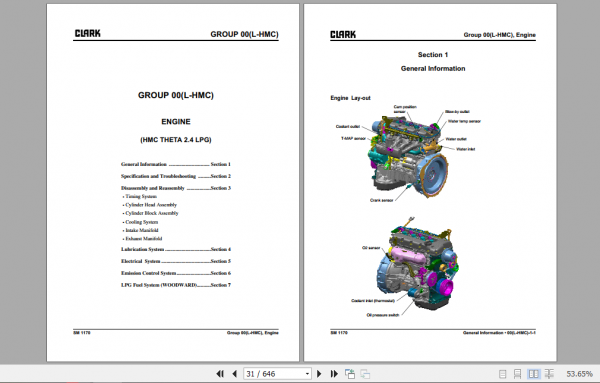
Task: Click 'Specification and Troubleshooting' contents entry
Action: coord(176,176)
